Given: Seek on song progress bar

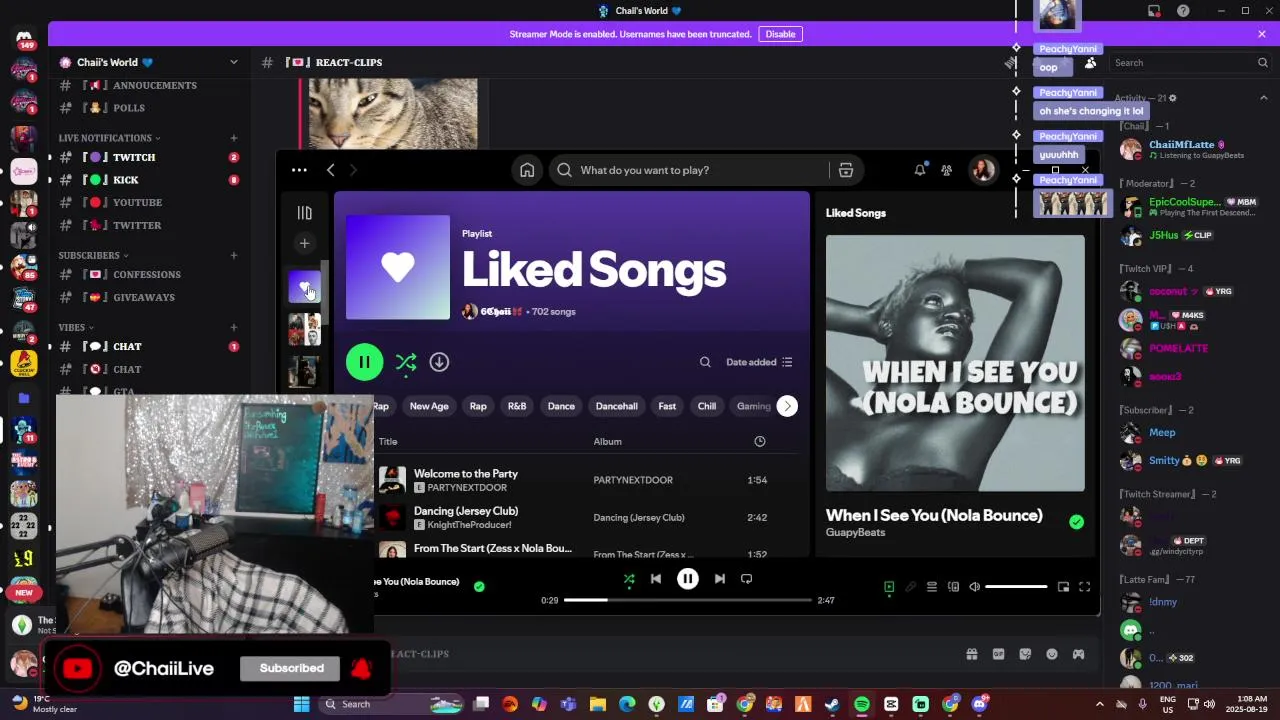Looking at the screenshot, I should click(687, 600).
